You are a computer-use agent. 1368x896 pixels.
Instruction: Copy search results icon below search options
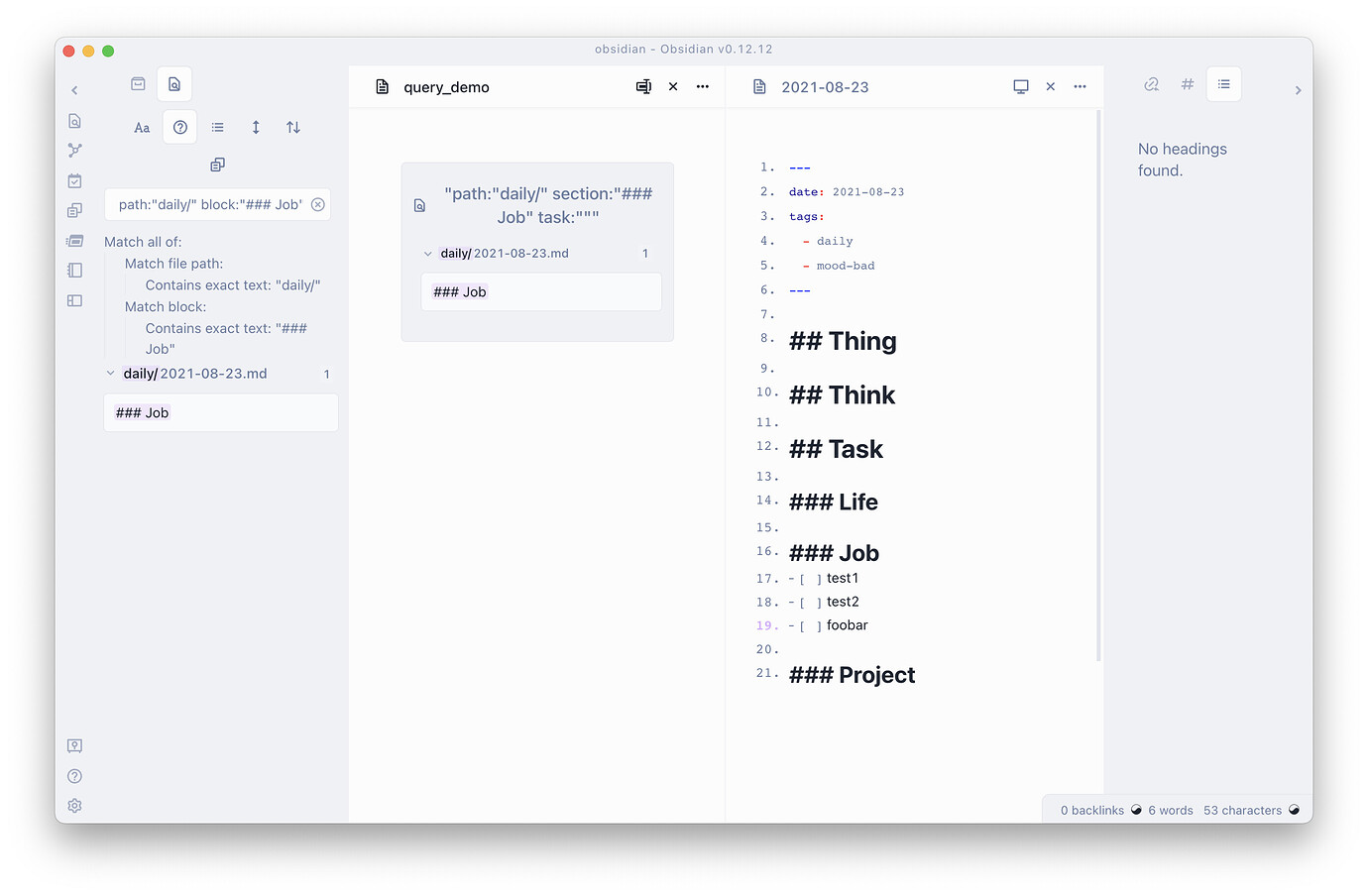(218, 165)
